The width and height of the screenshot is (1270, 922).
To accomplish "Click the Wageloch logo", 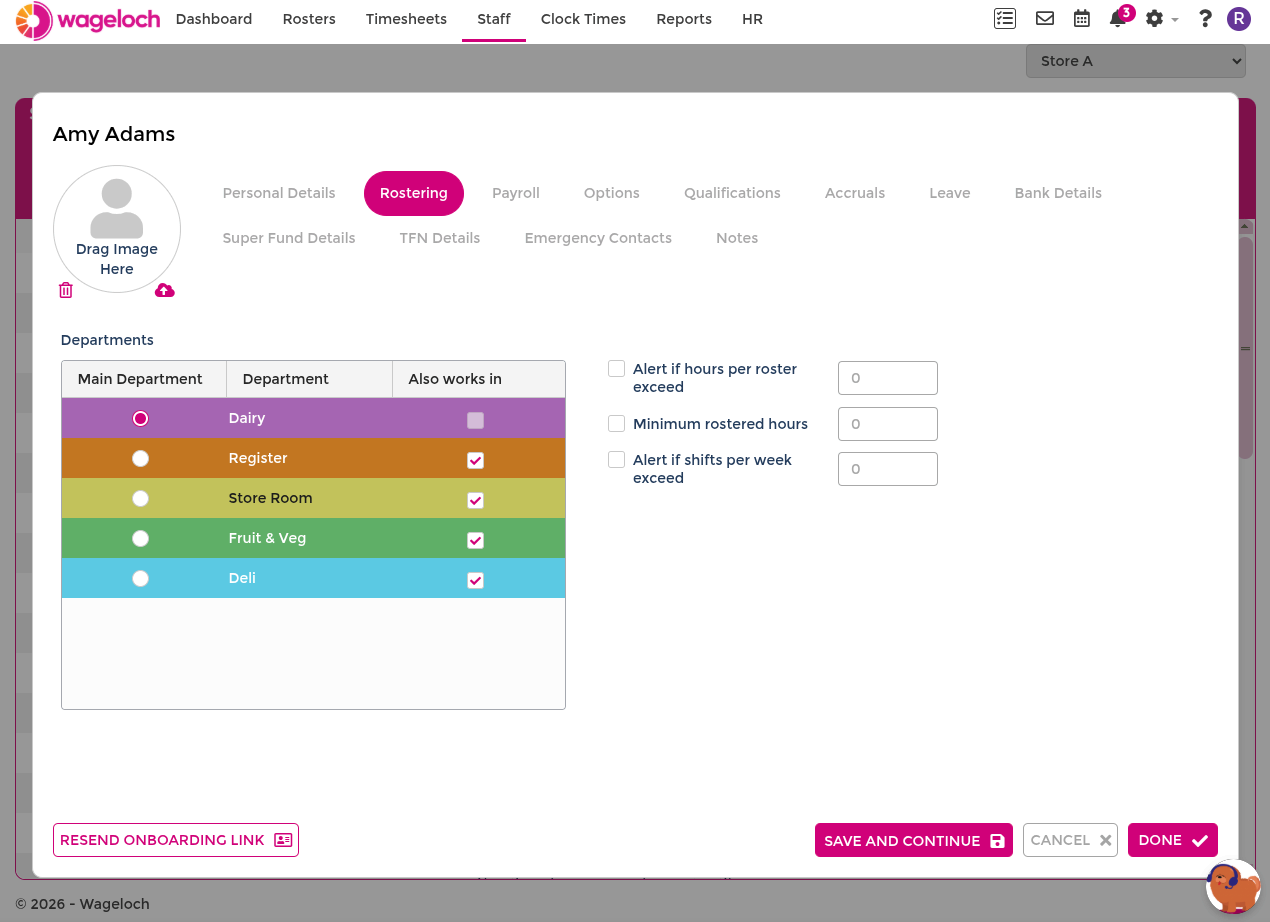I will point(88,20).
